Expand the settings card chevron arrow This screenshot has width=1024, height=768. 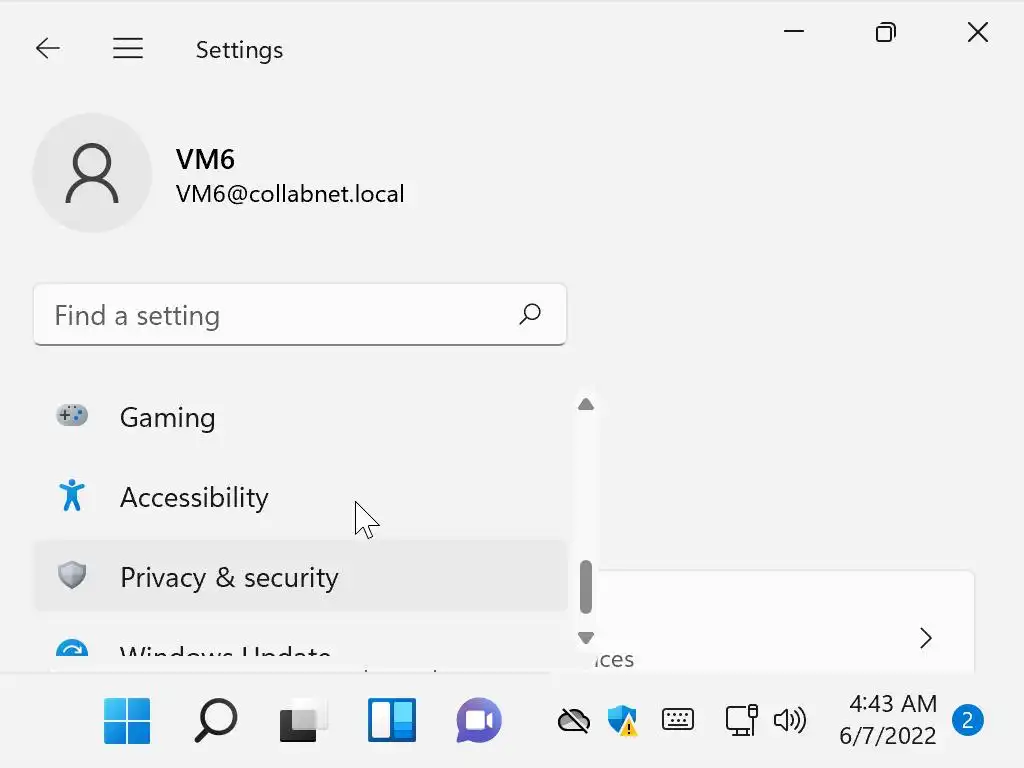tap(926, 638)
